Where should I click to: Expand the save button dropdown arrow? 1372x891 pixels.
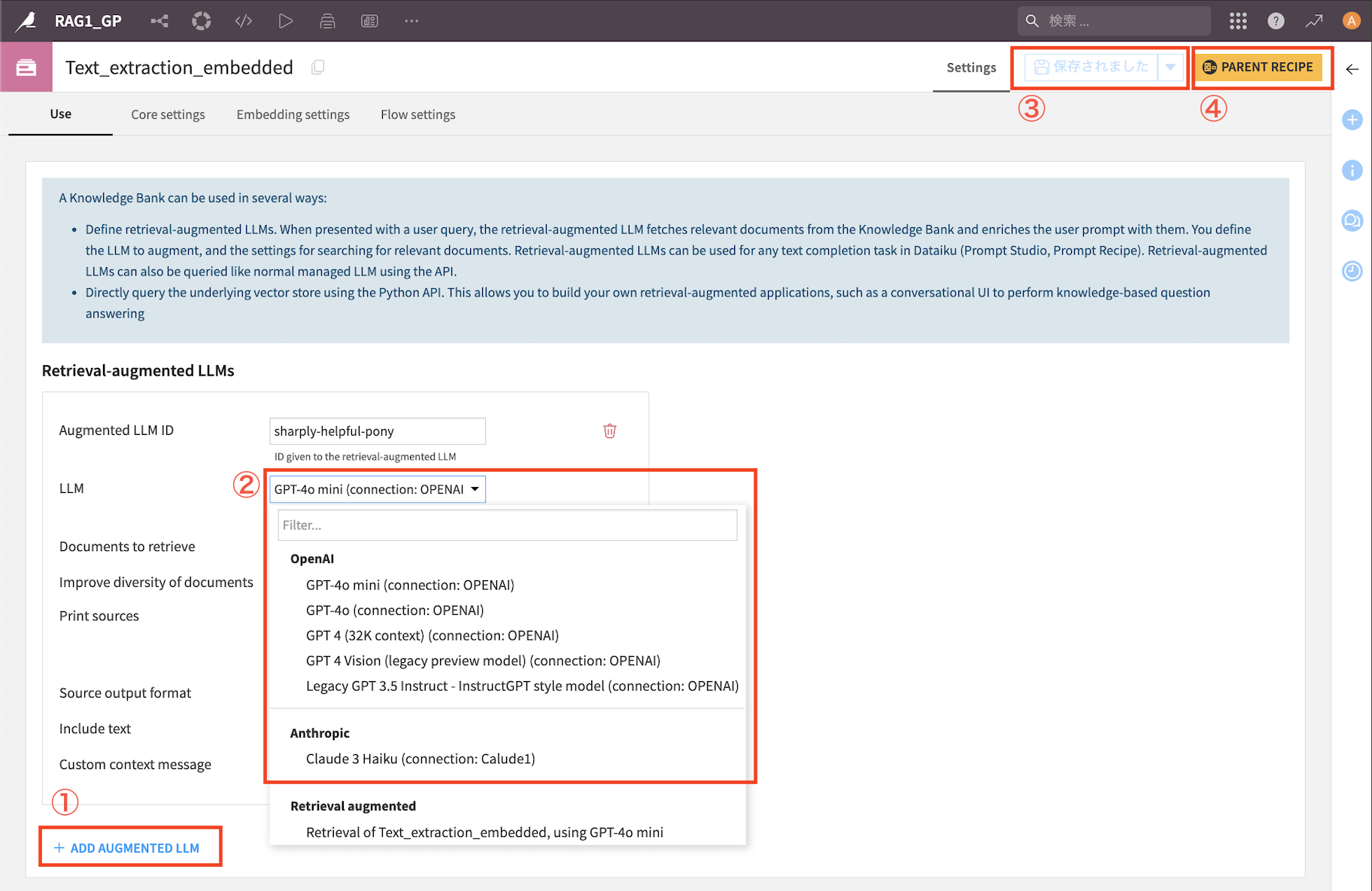point(1170,67)
